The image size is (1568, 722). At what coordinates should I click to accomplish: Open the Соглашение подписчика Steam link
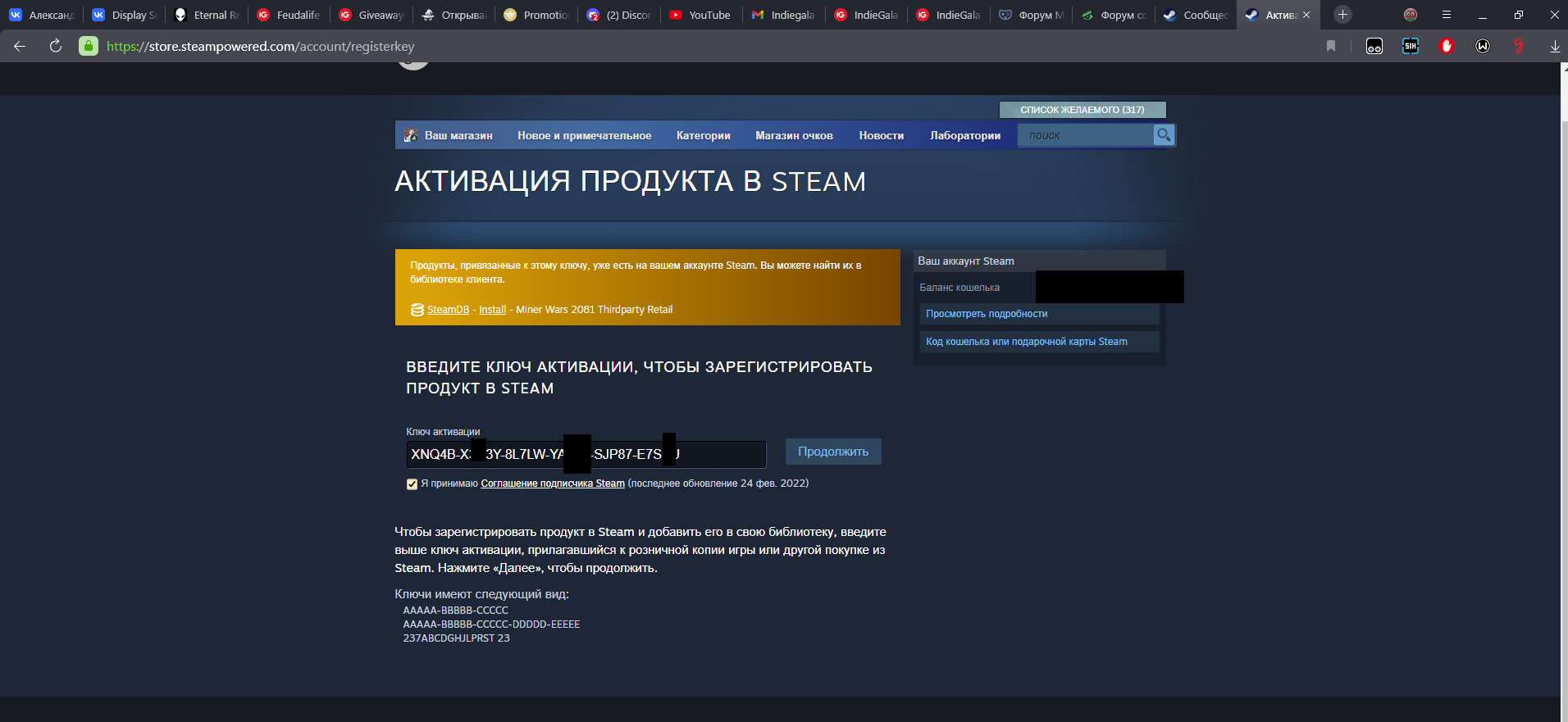(x=553, y=484)
